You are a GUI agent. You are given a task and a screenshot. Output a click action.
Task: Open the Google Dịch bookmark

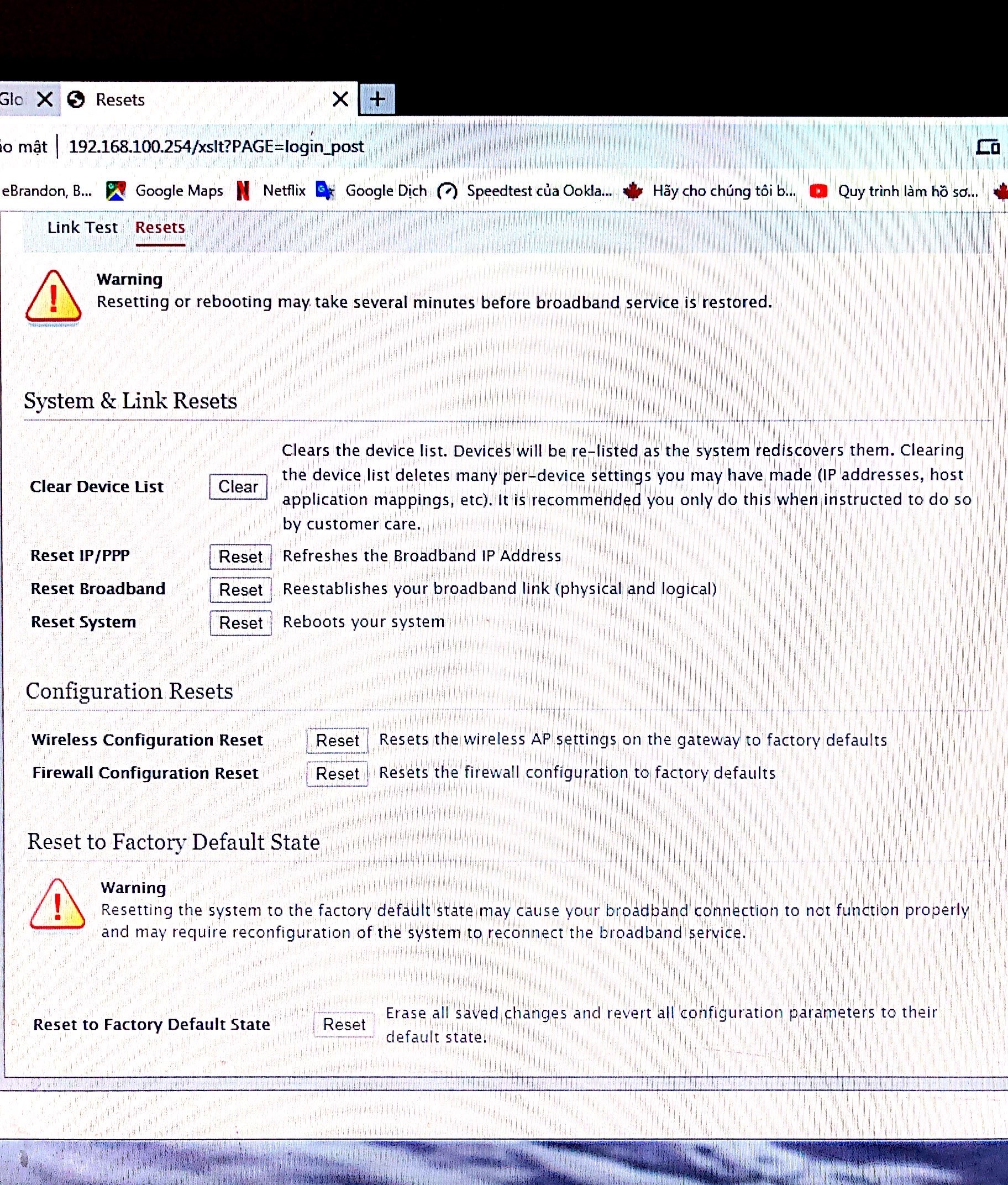(372, 191)
